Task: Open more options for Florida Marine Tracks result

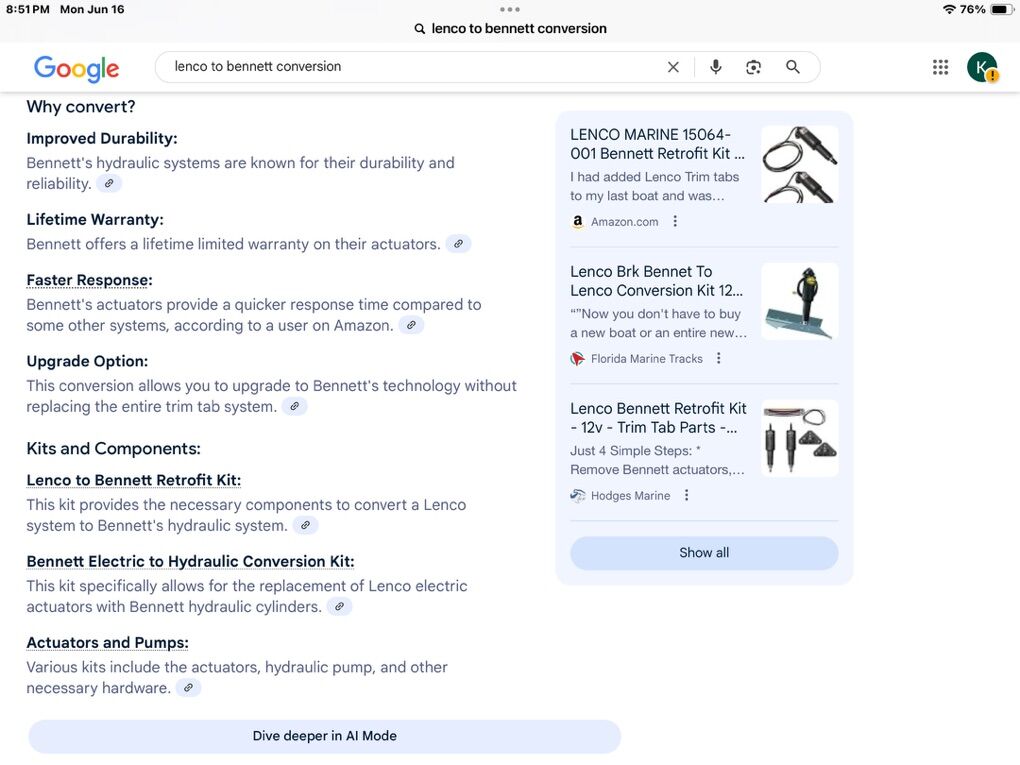Action: (x=719, y=359)
